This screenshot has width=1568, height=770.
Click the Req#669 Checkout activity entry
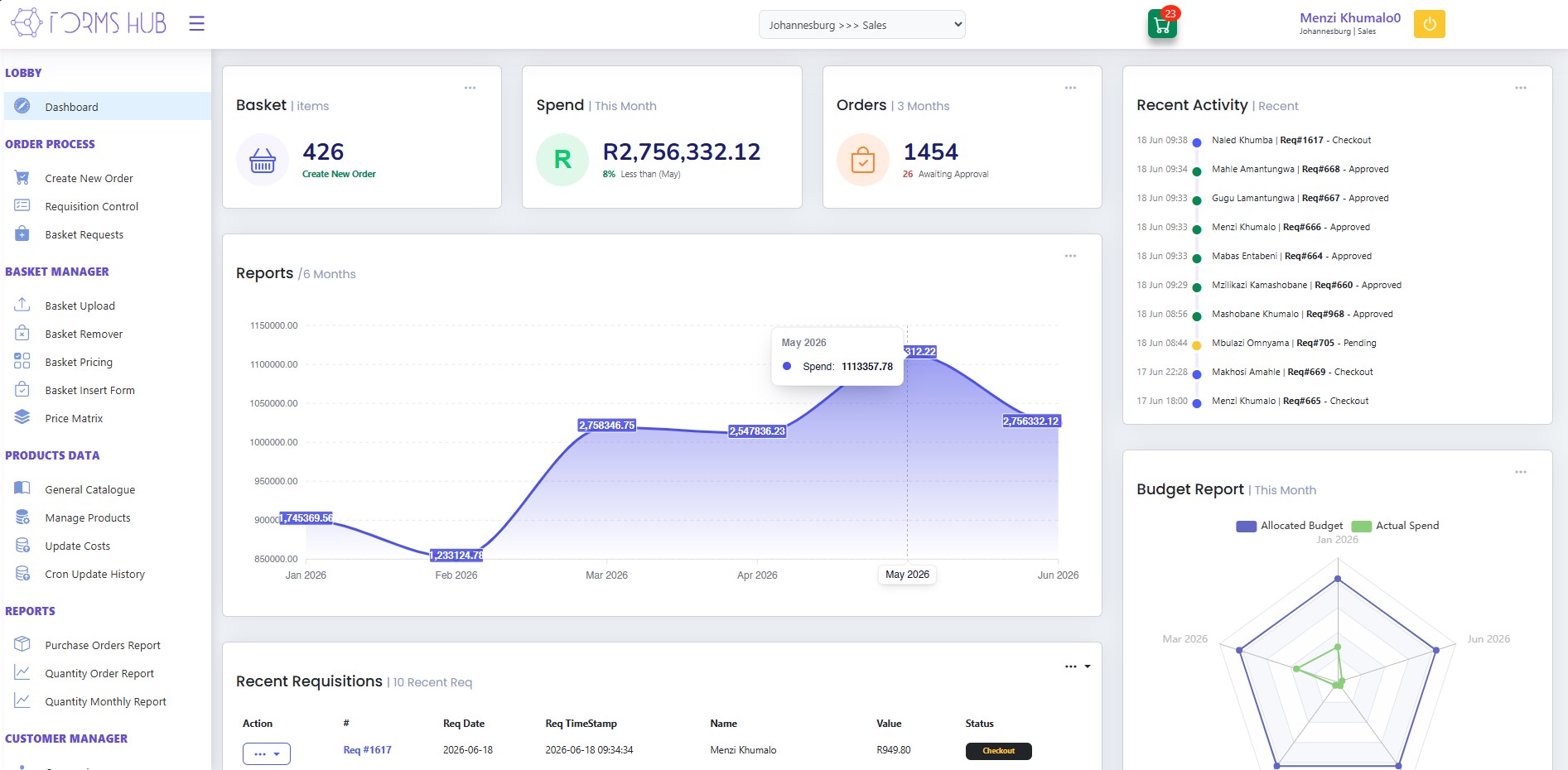[1292, 372]
